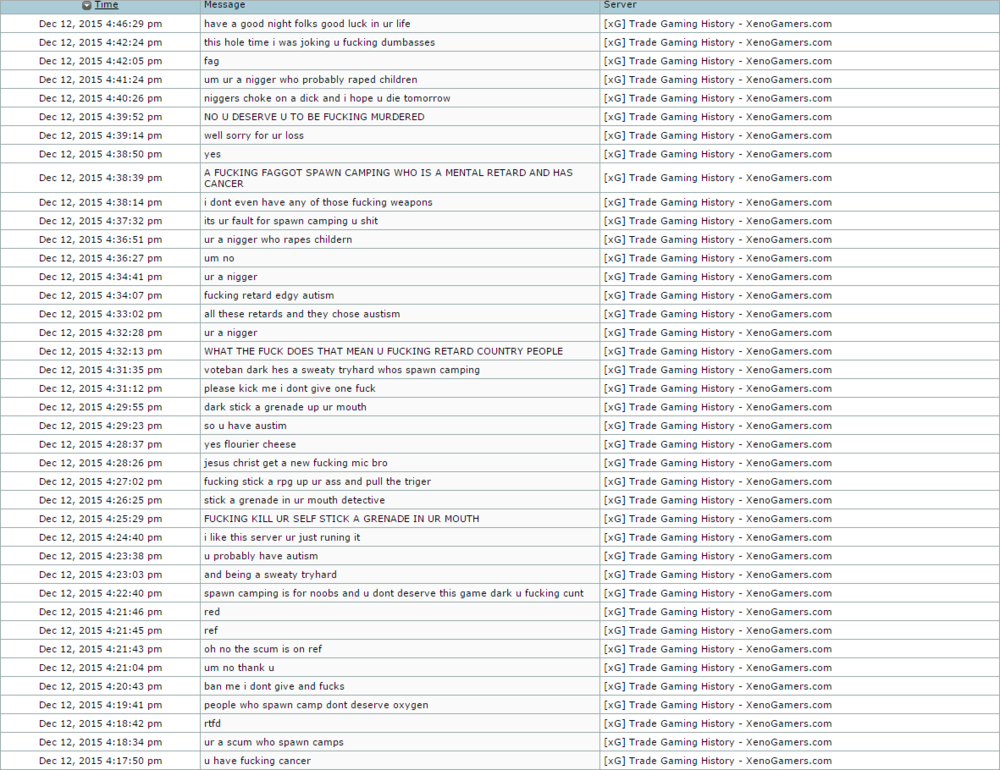The height and width of the screenshot is (770, 1000).
Task: Select timestamp Dec 12, 2015 4:46:29 pm
Action: pos(100,24)
